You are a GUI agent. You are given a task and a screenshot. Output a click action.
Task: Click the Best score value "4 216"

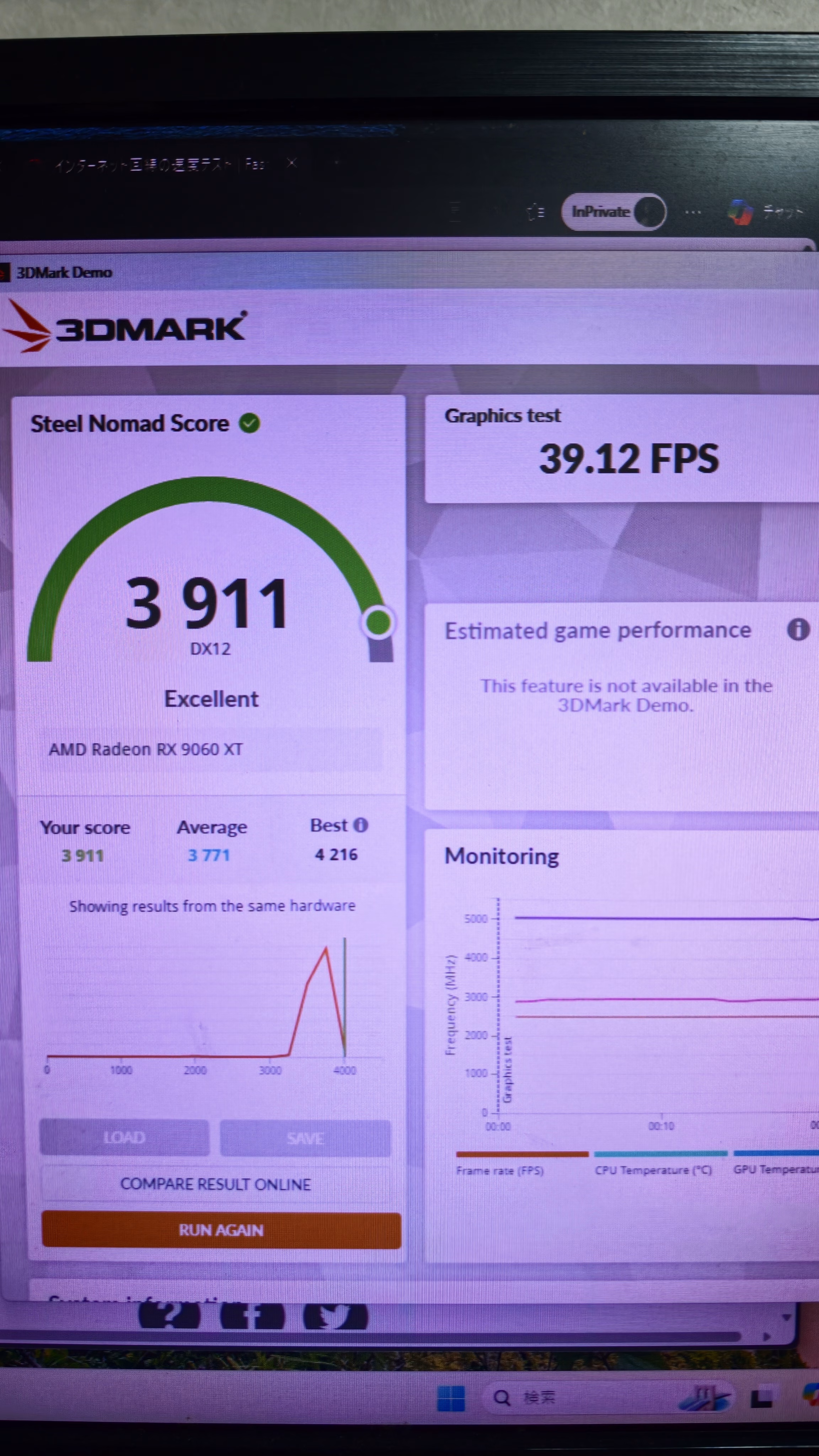[x=336, y=854]
